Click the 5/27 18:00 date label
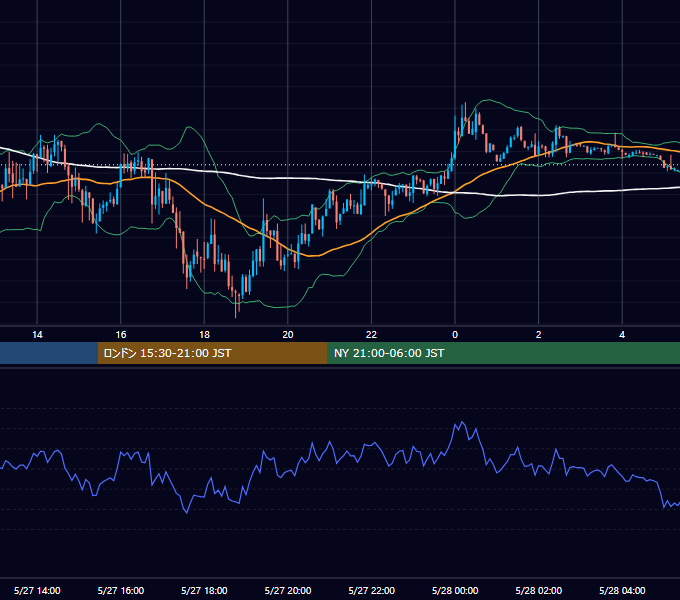 pos(204,590)
